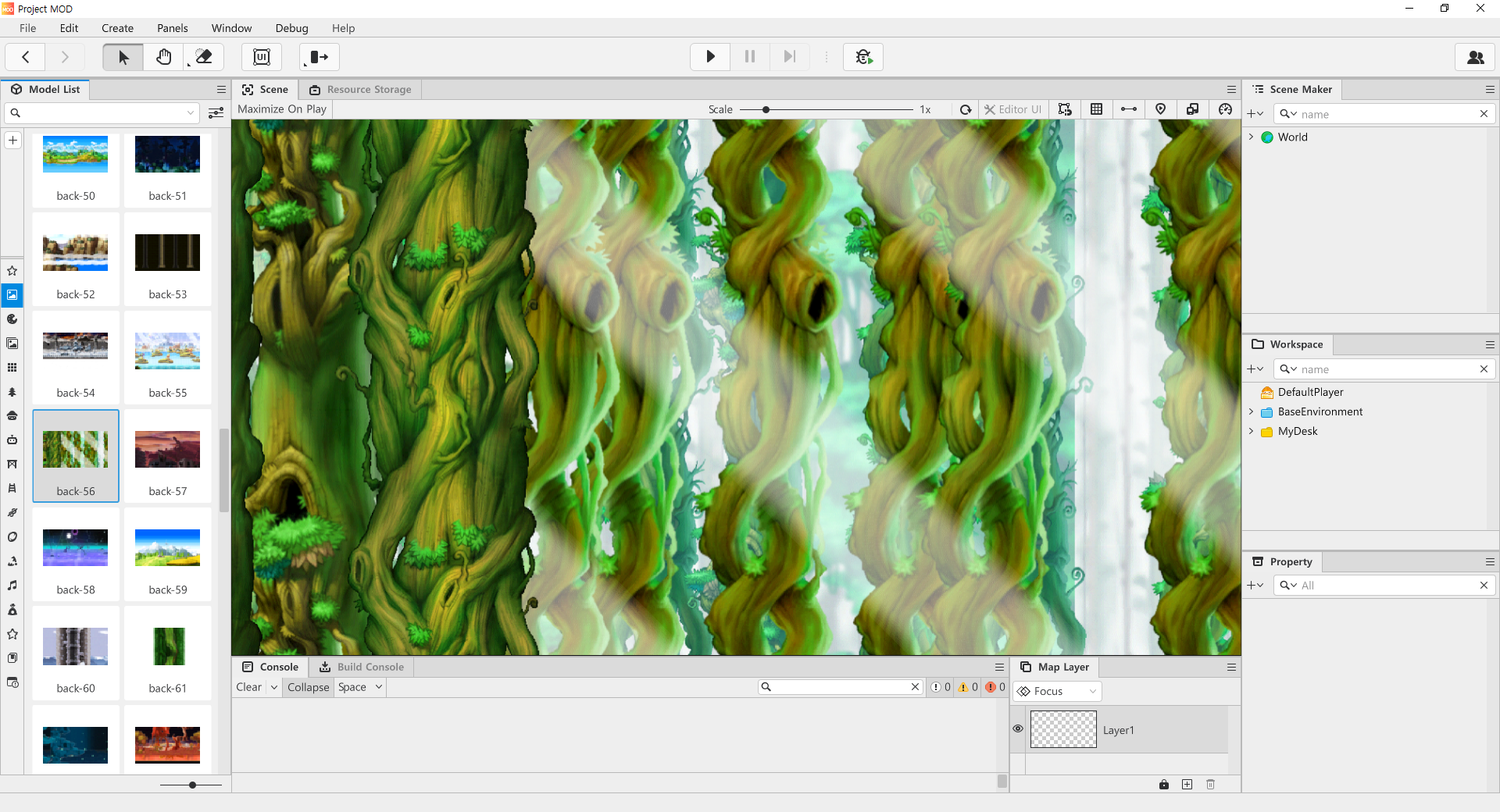Open the multiplayer users icon
1500x812 pixels.
tap(1476, 57)
